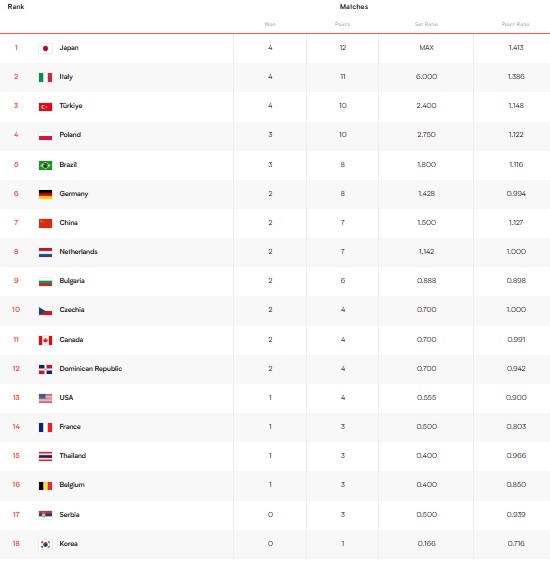Click the Canada flag icon
Screen dimensions: 550x562
[x=46, y=340]
